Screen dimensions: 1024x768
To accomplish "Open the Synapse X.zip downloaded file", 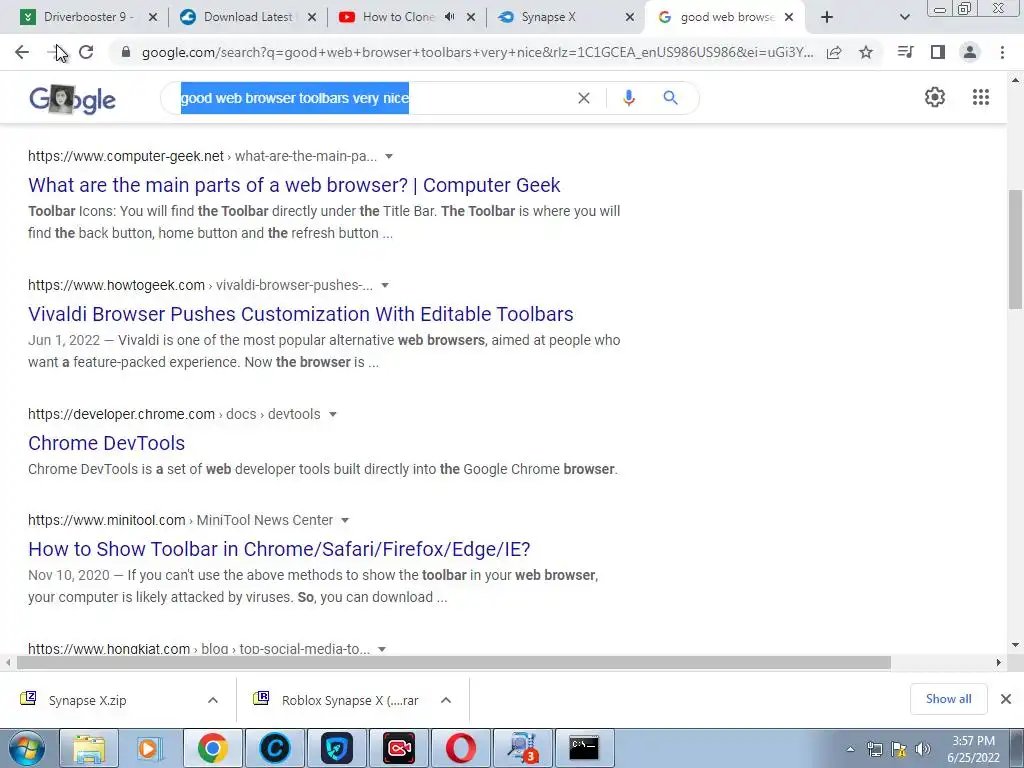I will [x=88, y=700].
